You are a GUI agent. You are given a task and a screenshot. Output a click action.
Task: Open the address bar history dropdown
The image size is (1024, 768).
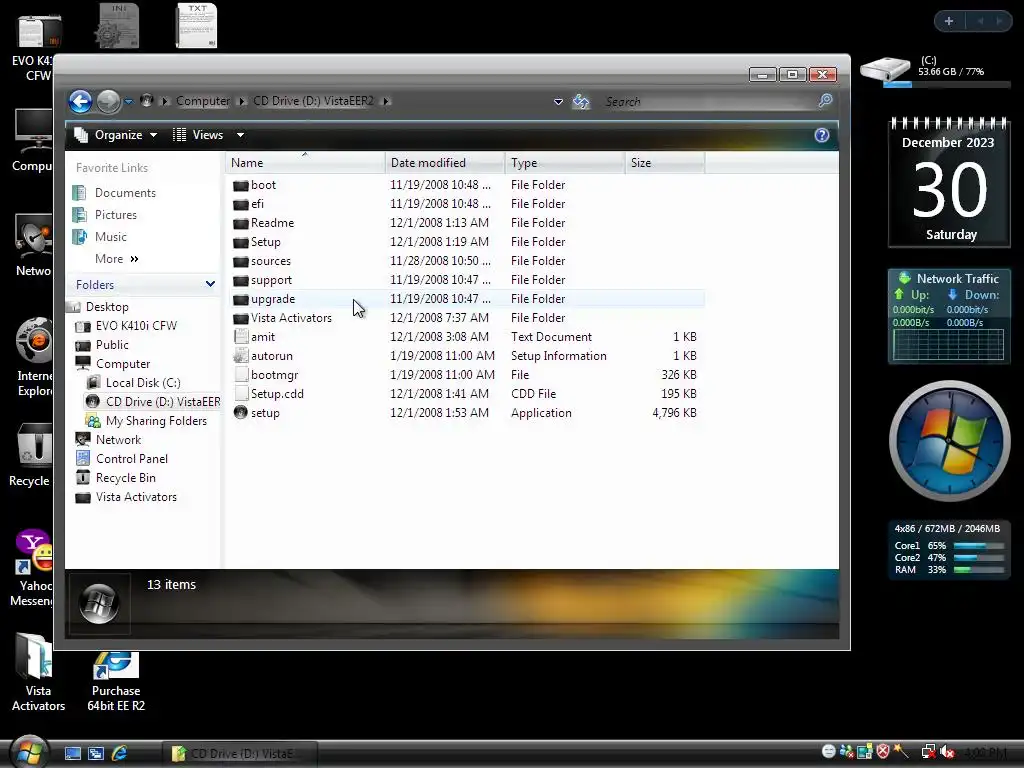(558, 102)
